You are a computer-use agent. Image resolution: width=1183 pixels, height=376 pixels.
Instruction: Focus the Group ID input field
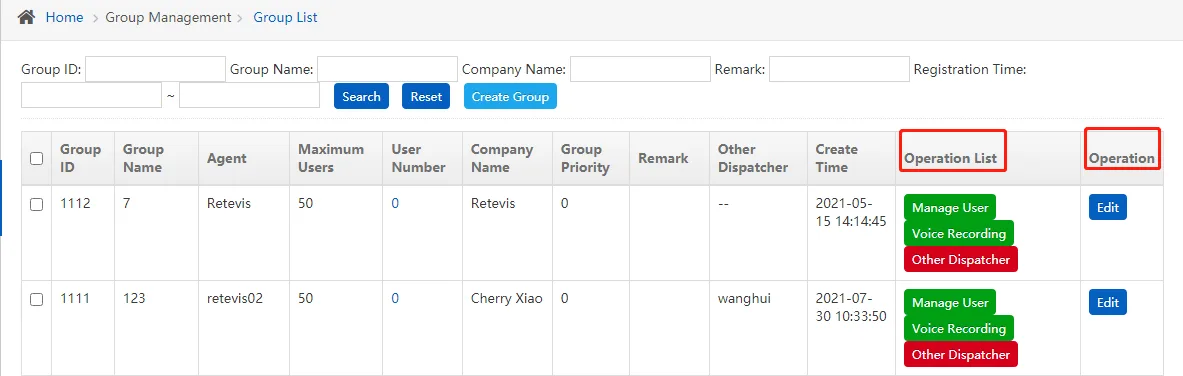coord(155,69)
